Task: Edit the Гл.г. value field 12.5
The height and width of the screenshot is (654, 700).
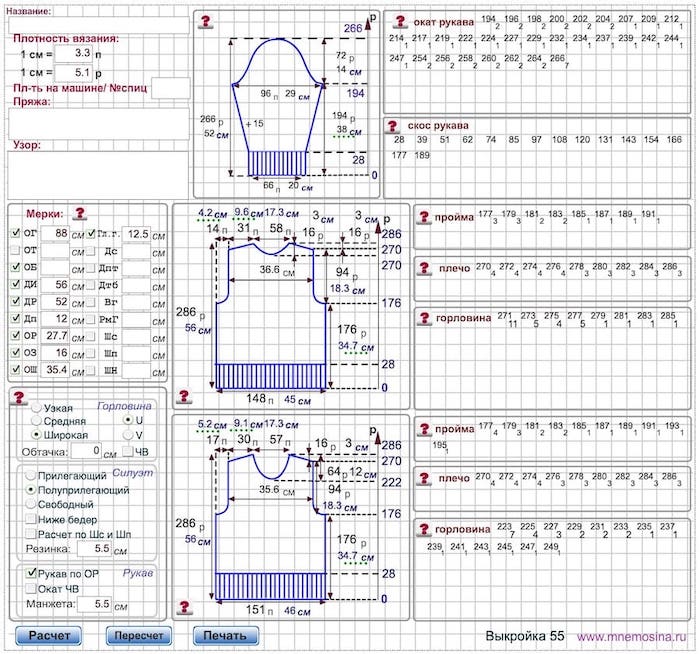Action: click(x=137, y=234)
